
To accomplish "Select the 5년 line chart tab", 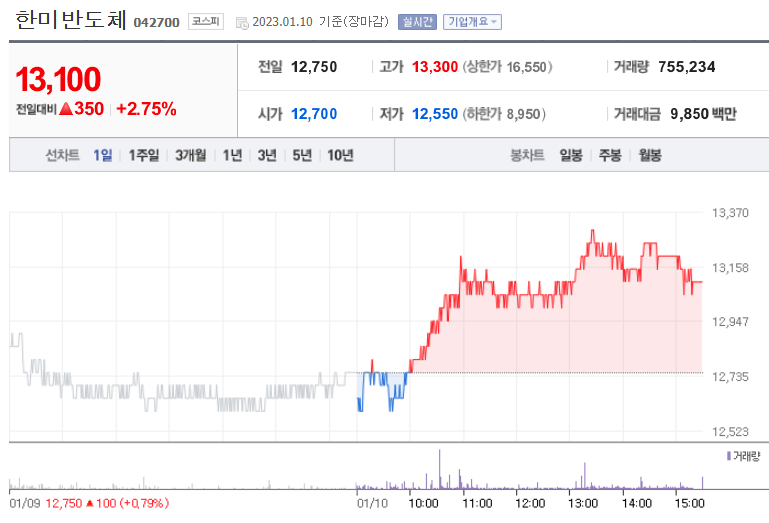I will 302,156.
